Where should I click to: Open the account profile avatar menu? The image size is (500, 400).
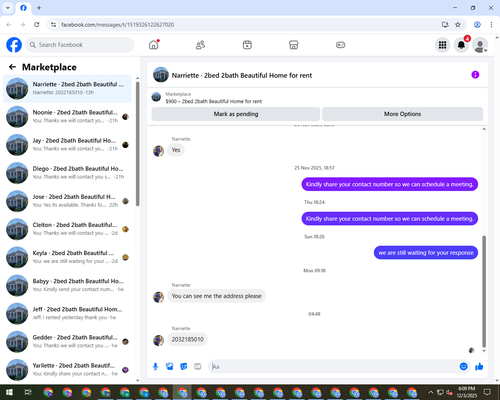(480, 45)
